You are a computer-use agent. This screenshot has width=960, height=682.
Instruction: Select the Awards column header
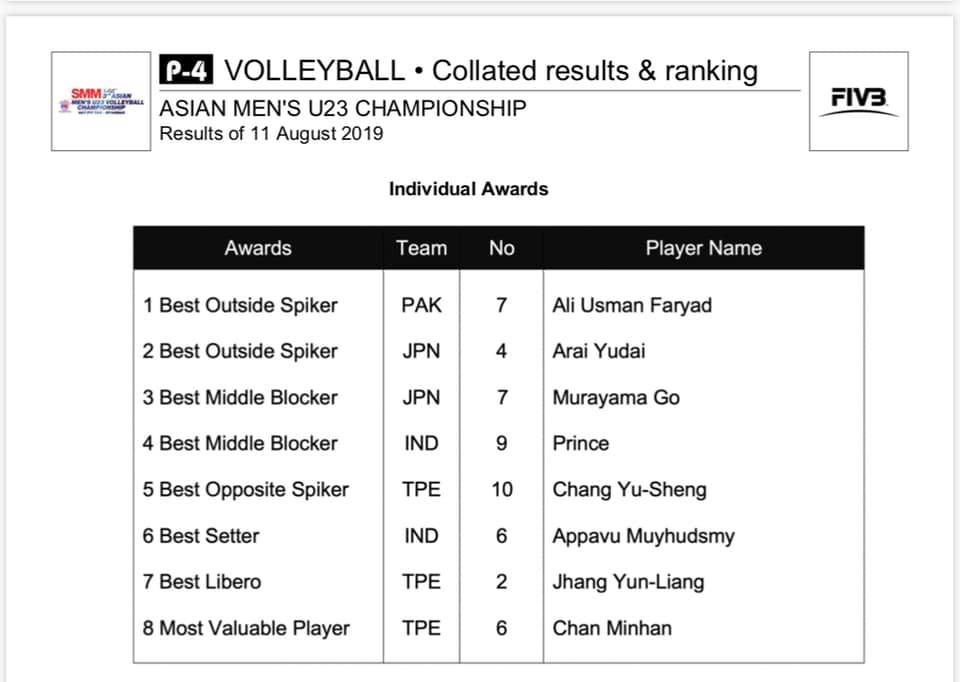tap(258, 248)
